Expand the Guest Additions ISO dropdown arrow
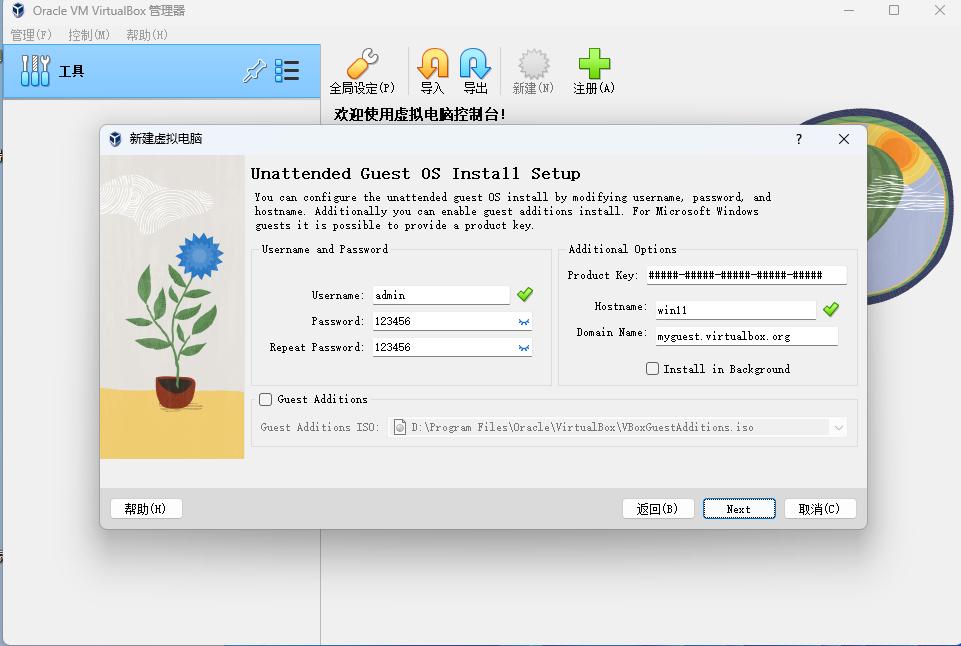The image size is (961, 646). point(838,427)
